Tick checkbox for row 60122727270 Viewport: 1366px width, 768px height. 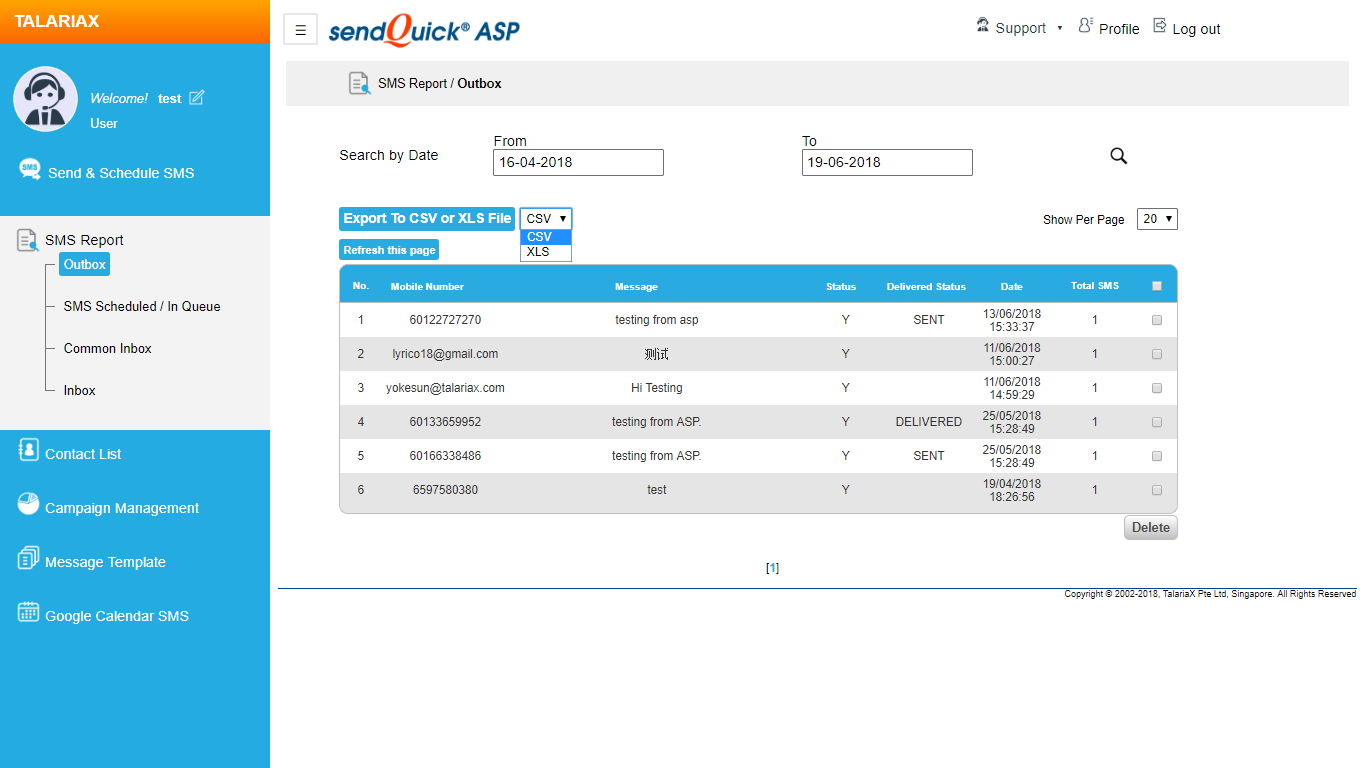(1157, 320)
